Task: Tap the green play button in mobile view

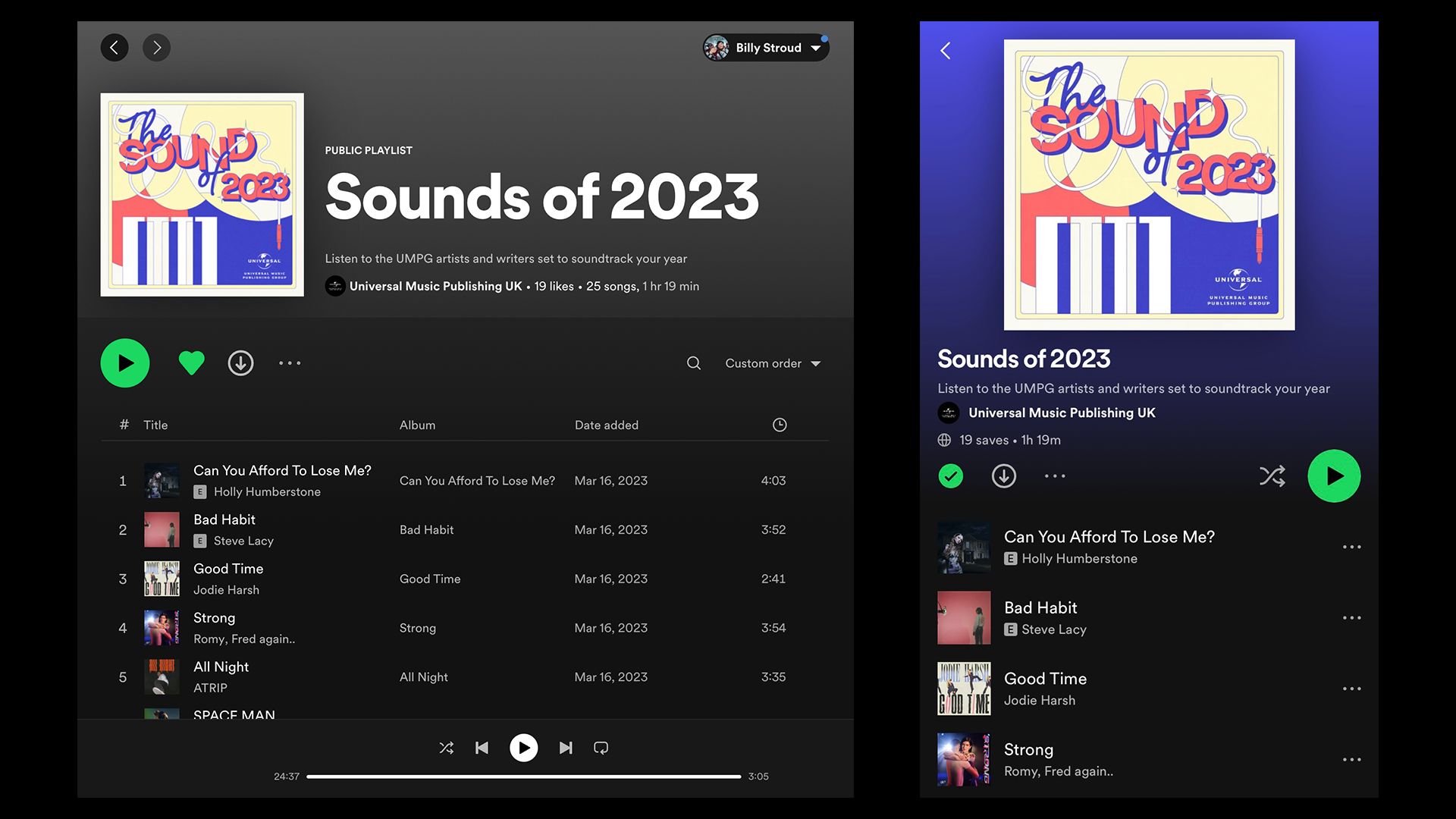Action: tap(1334, 476)
